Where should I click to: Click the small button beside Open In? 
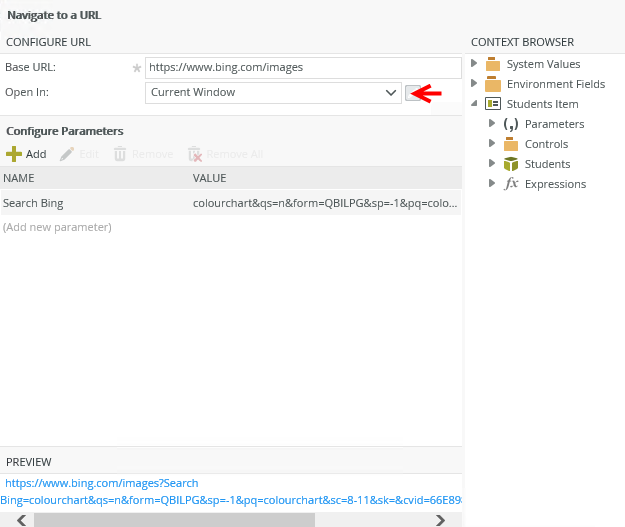click(414, 93)
